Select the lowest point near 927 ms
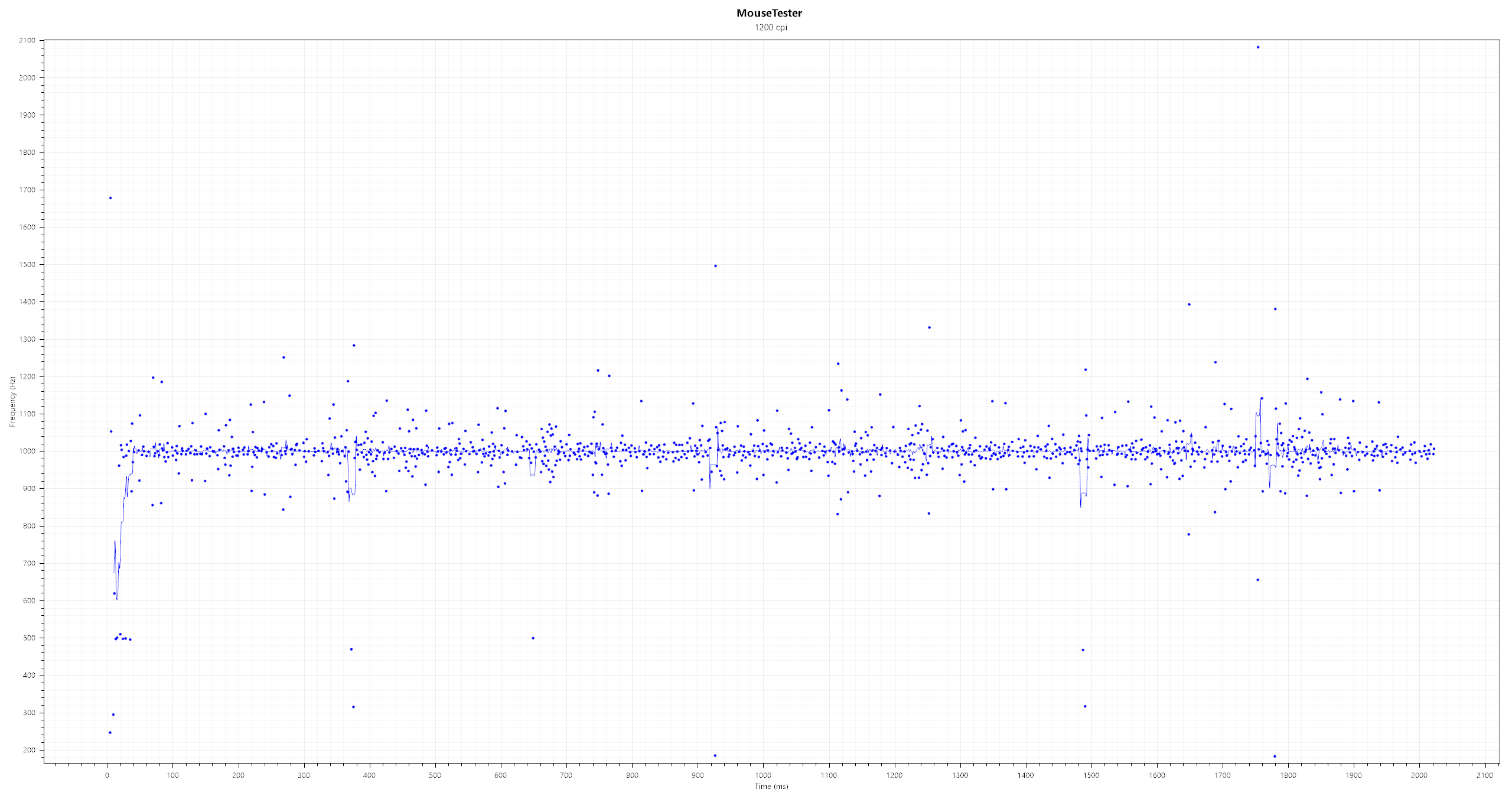The height and width of the screenshot is (799, 1512). (x=715, y=755)
